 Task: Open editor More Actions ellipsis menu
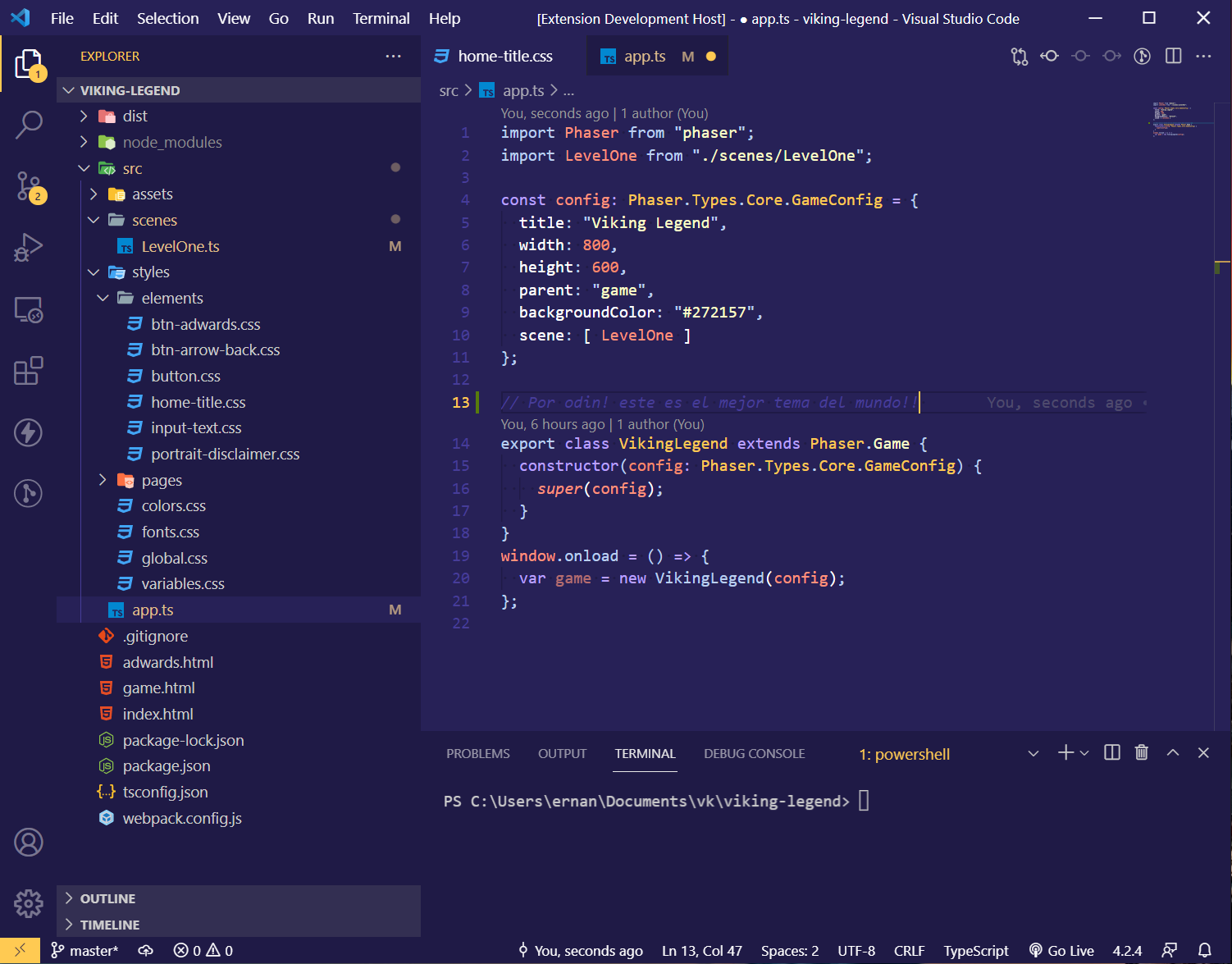coord(1203,56)
